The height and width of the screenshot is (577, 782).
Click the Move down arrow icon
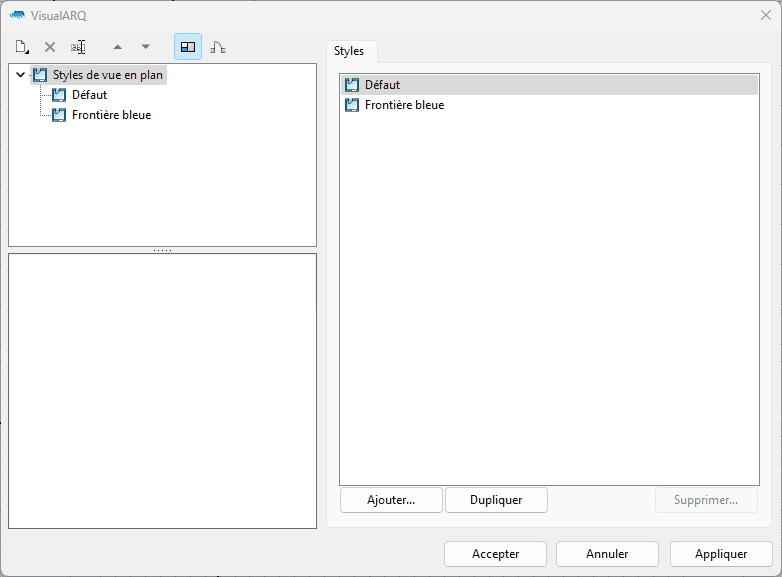(x=146, y=47)
